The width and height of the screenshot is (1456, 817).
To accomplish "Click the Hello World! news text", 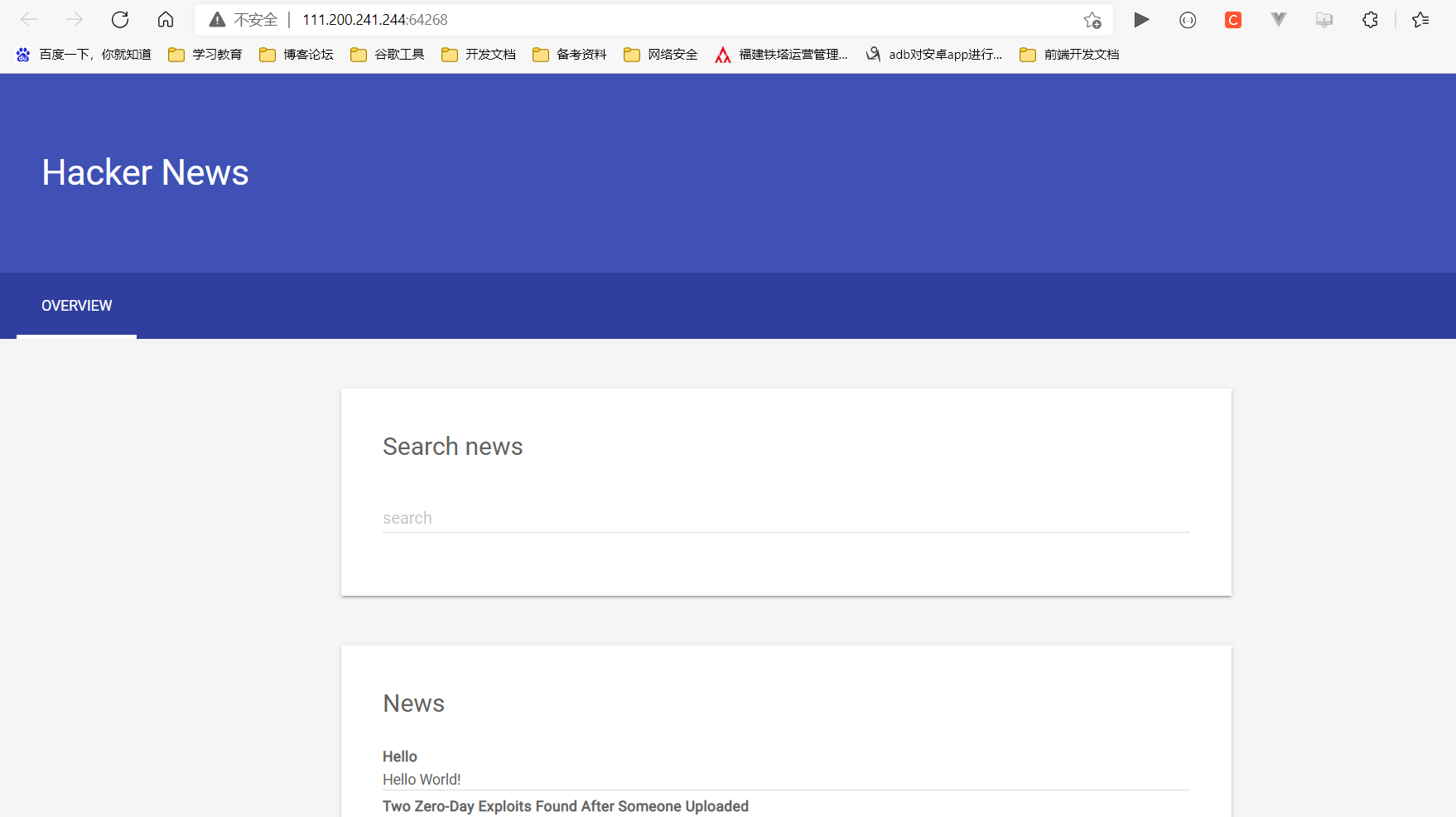I will [x=422, y=780].
